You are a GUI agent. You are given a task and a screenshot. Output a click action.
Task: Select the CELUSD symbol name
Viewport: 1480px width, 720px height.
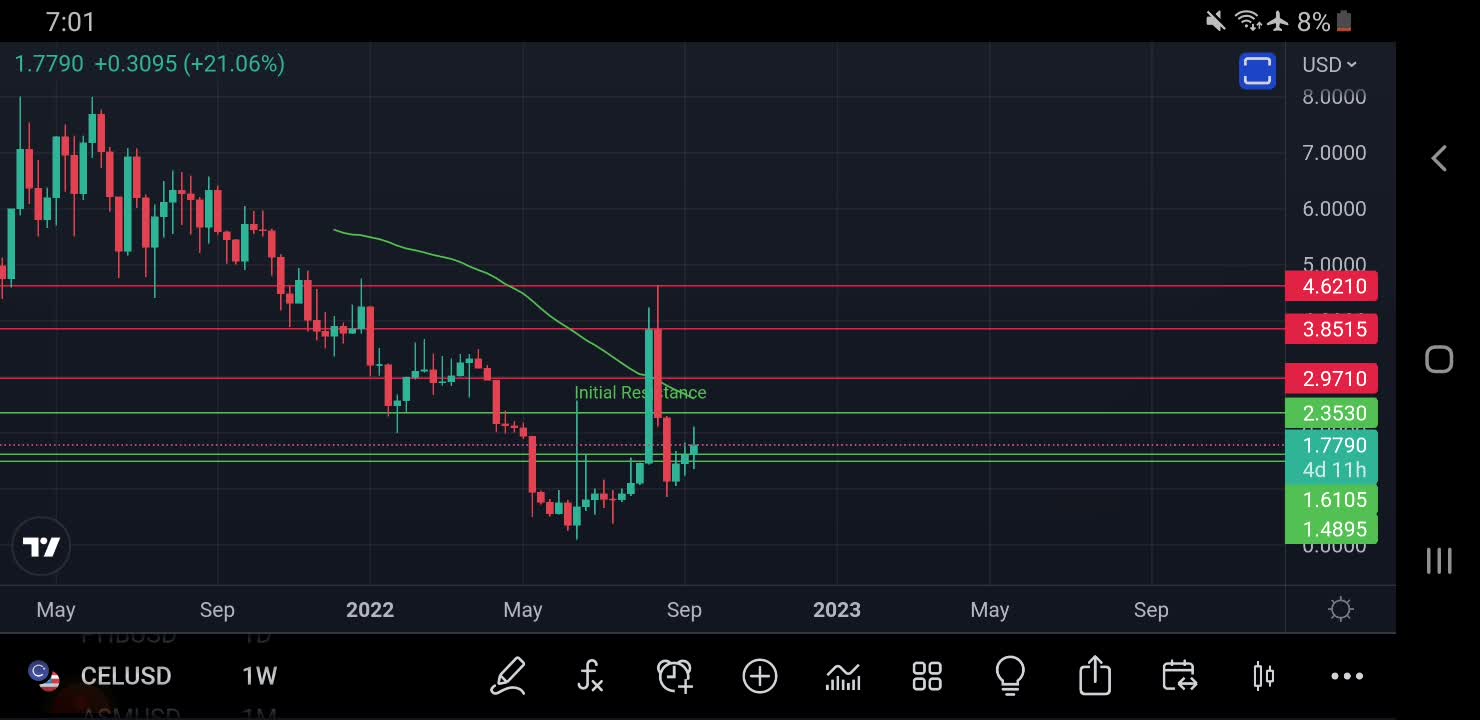tap(126, 676)
